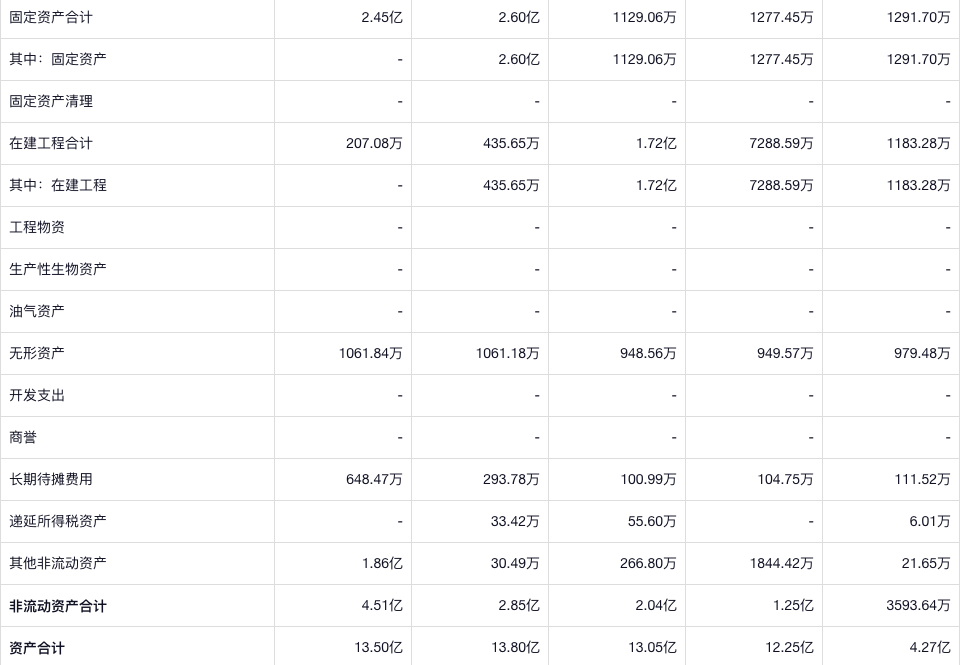
Task: Click the 固定资产合计 row label
Action: 51,17
